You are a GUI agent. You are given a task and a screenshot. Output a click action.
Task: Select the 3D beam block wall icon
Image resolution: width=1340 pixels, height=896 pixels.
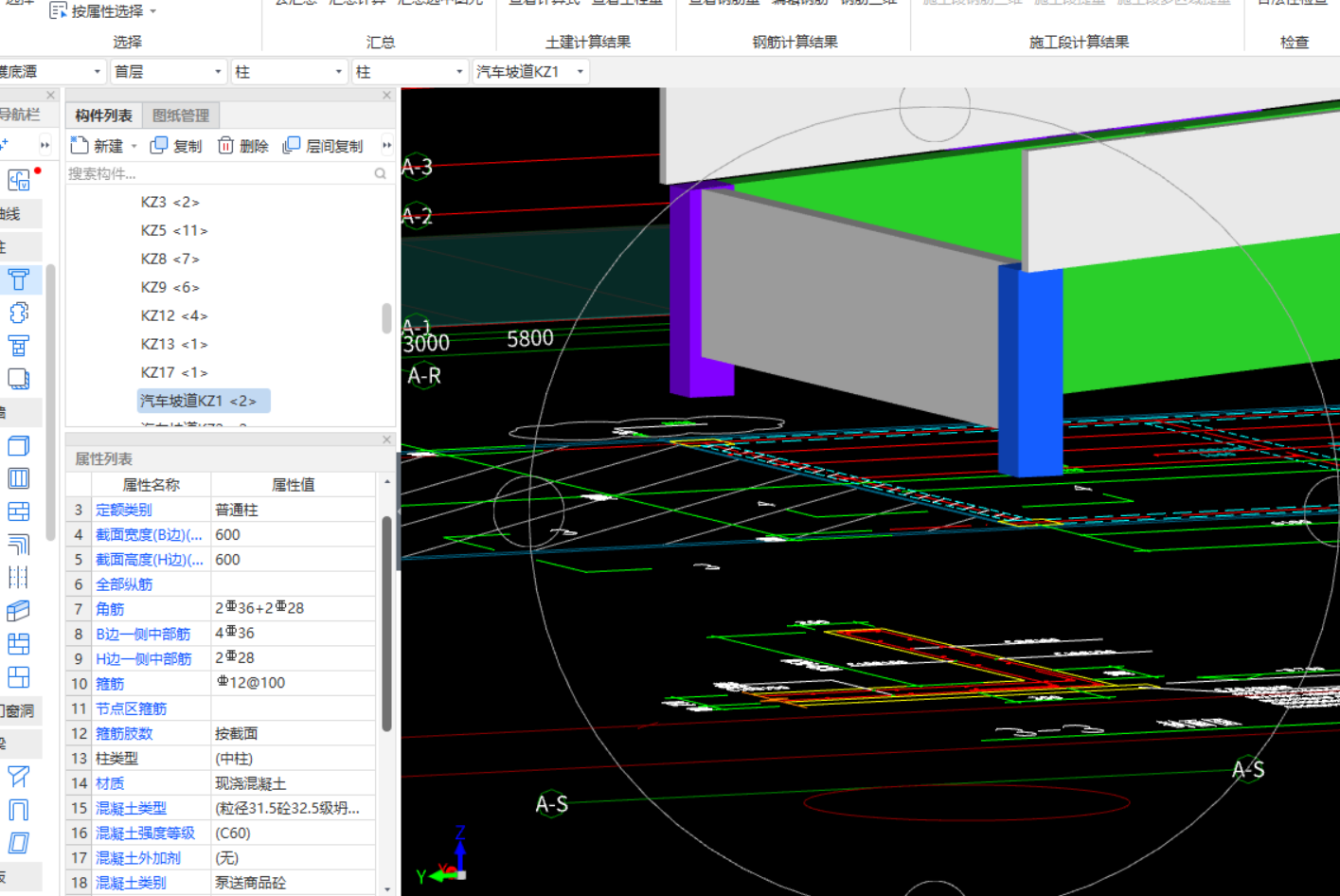[18, 611]
